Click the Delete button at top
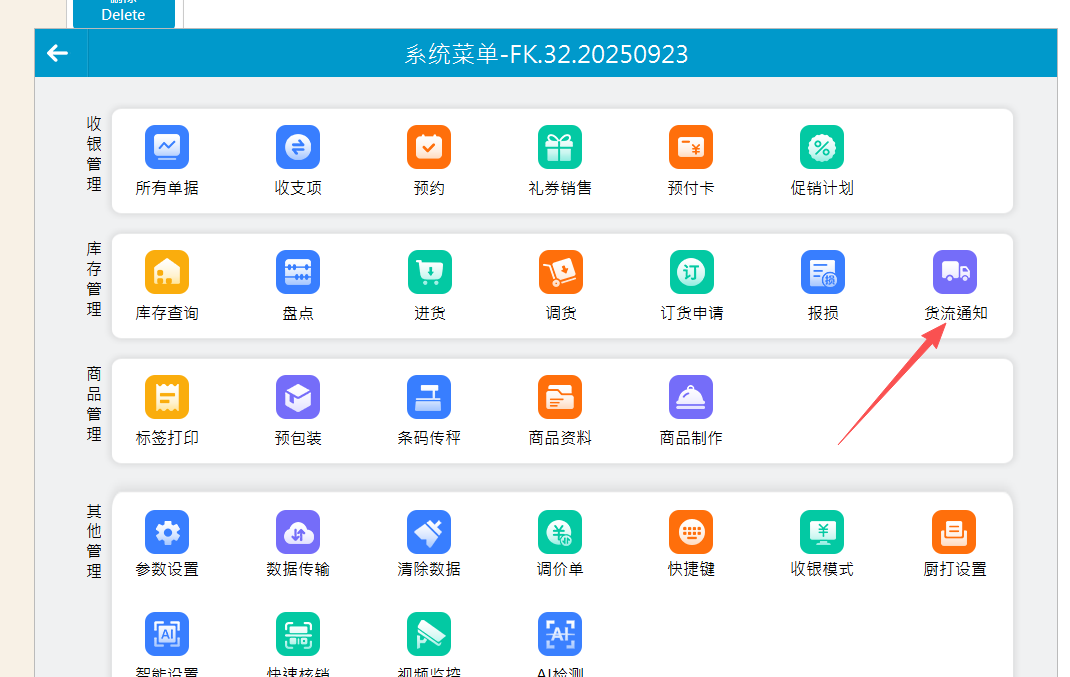The height and width of the screenshot is (677, 1070). click(x=123, y=13)
